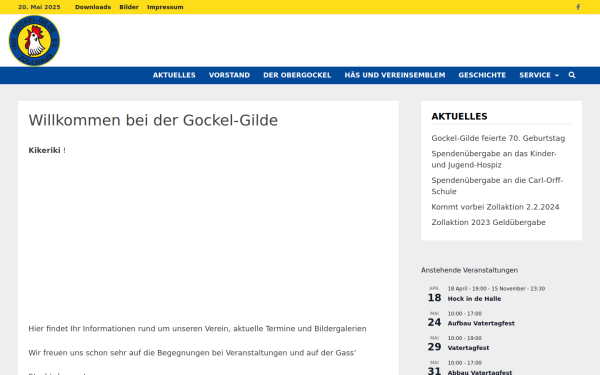
Task: Click the search magnifier icon in navigation
Action: click(x=572, y=75)
